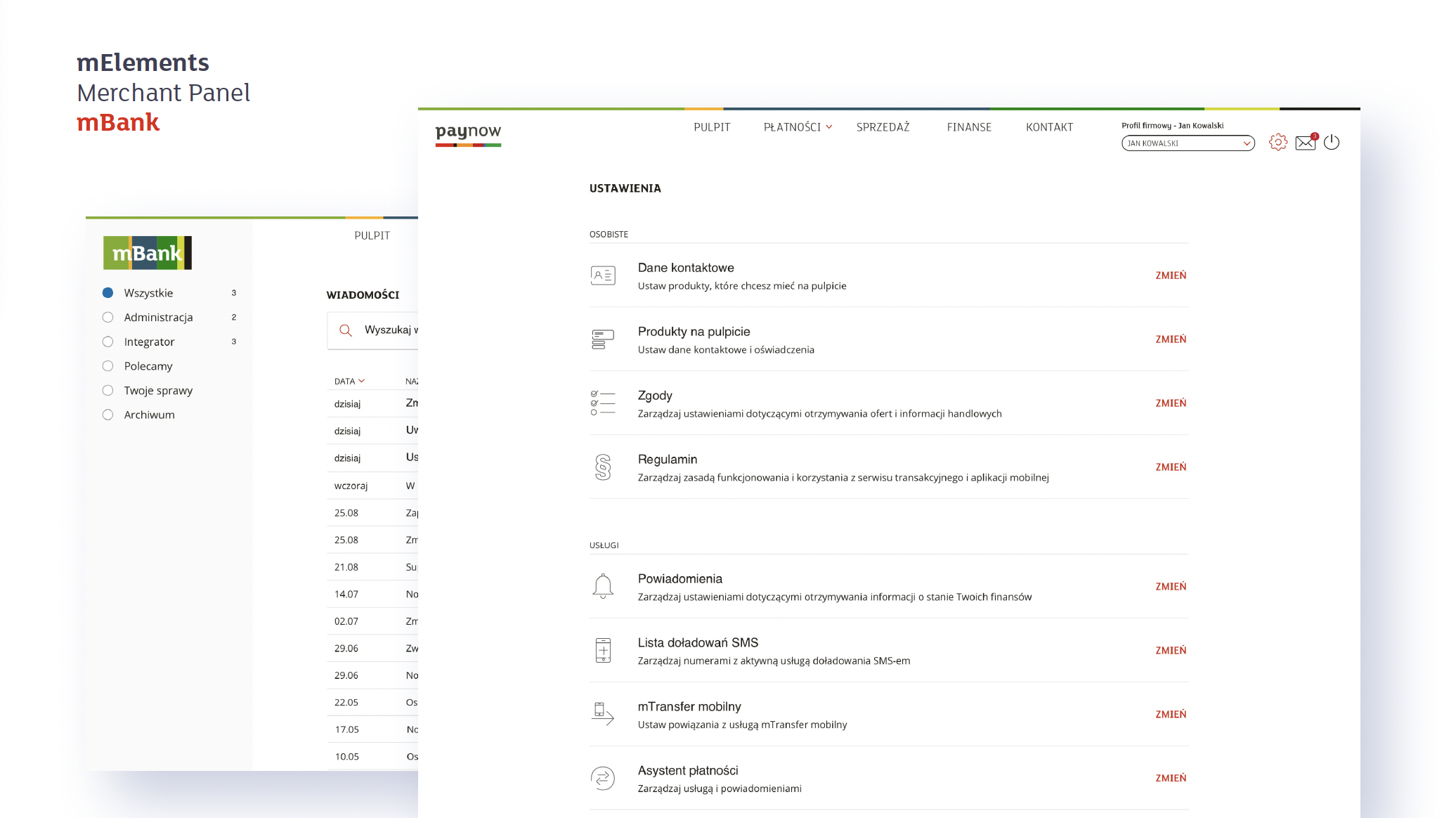The image size is (1456, 818).
Task: Sort messages by DATA column arrow
Action: click(362, 381)
